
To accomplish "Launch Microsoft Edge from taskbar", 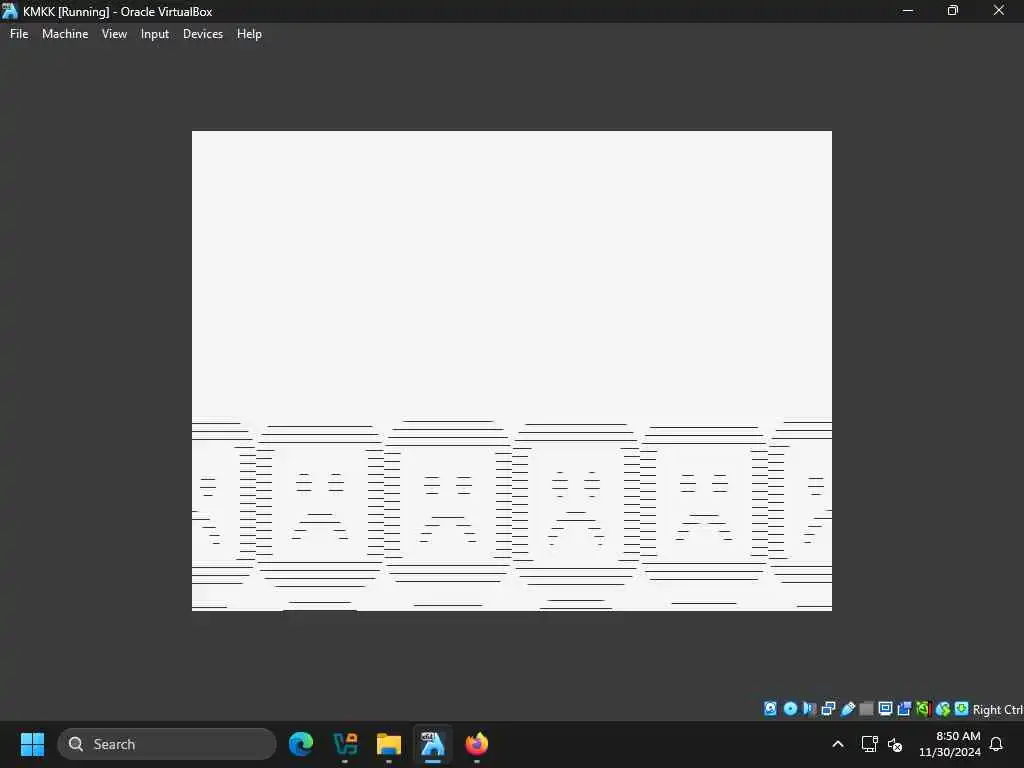I will (301, 744).
